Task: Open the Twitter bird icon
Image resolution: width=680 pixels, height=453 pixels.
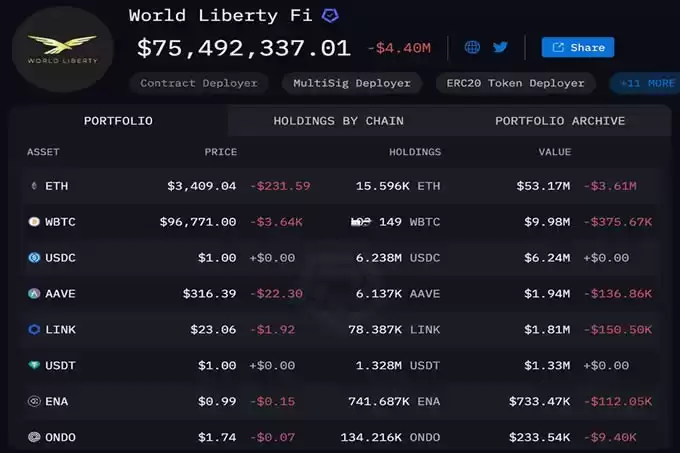Action: (500, 47)
